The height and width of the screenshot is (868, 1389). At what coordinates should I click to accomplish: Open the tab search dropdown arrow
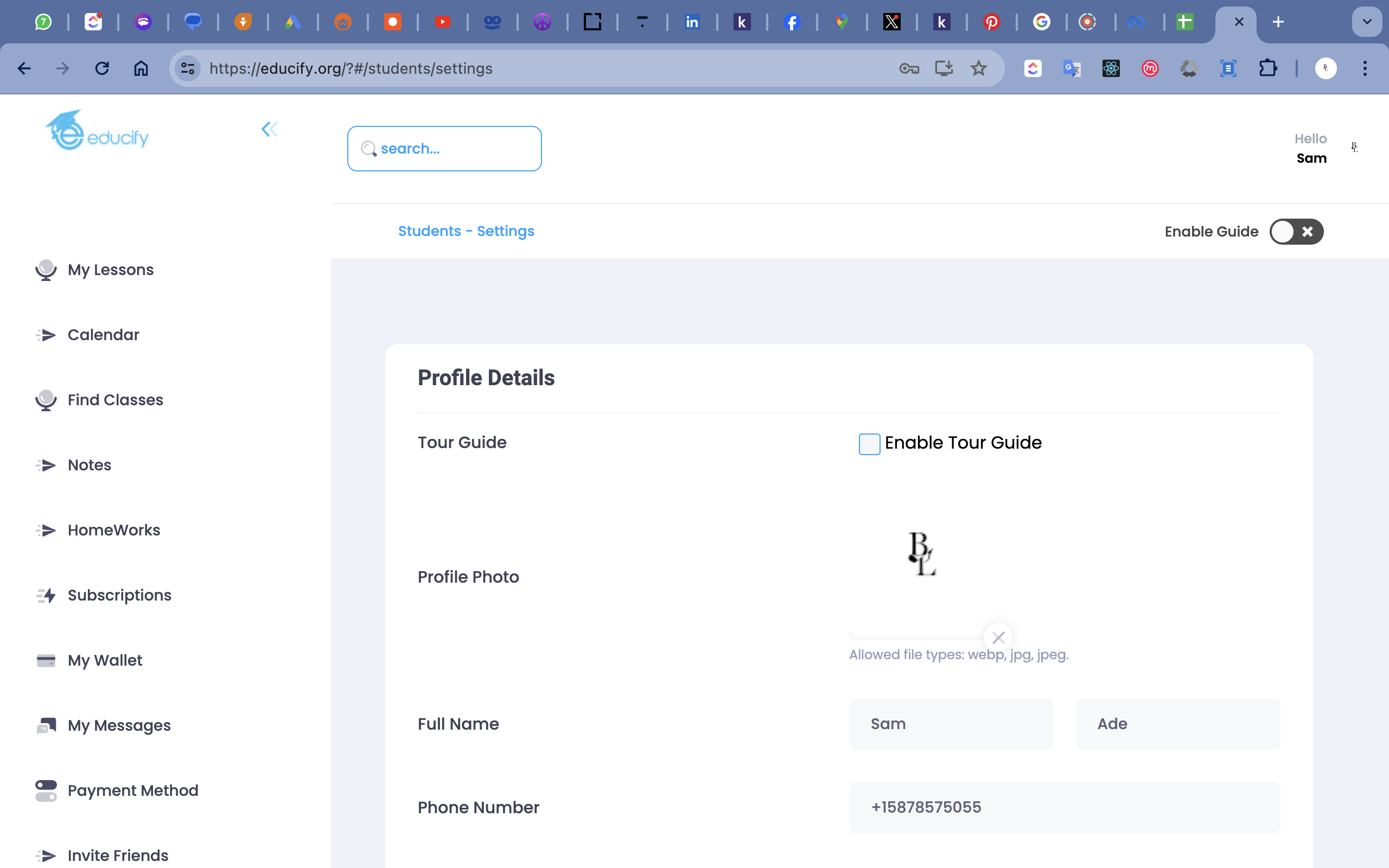(1367, 22)
